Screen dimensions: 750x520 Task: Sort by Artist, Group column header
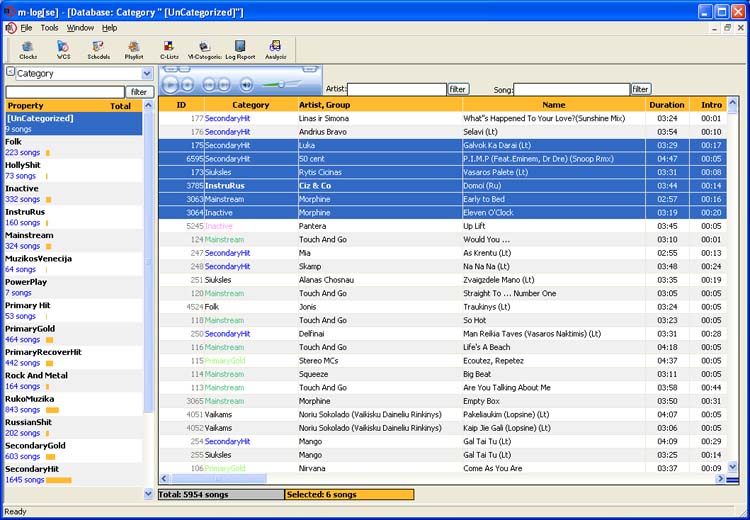(380, 105)
